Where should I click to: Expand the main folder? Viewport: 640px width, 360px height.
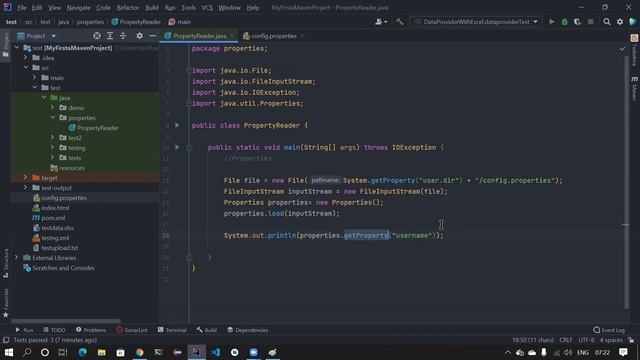pos(35,78)
